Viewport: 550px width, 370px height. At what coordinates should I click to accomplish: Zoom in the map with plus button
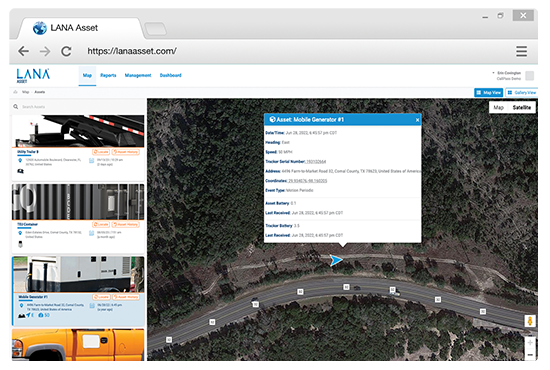tap(530, 343)
